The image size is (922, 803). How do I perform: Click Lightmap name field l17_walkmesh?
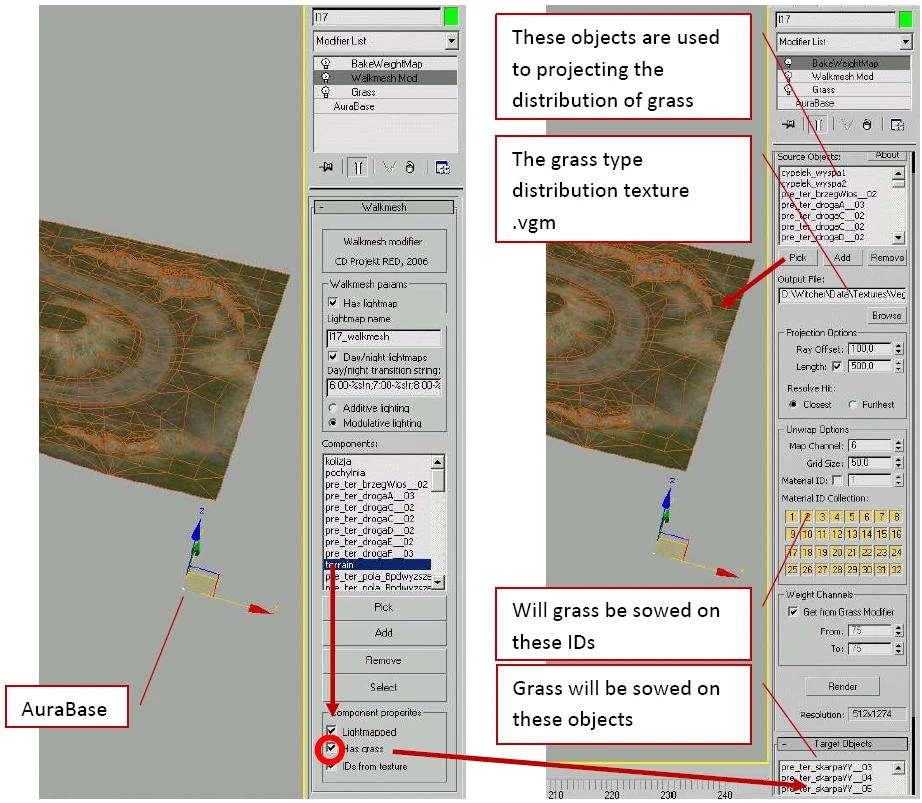pyautogui.click(x=383, y=337)
